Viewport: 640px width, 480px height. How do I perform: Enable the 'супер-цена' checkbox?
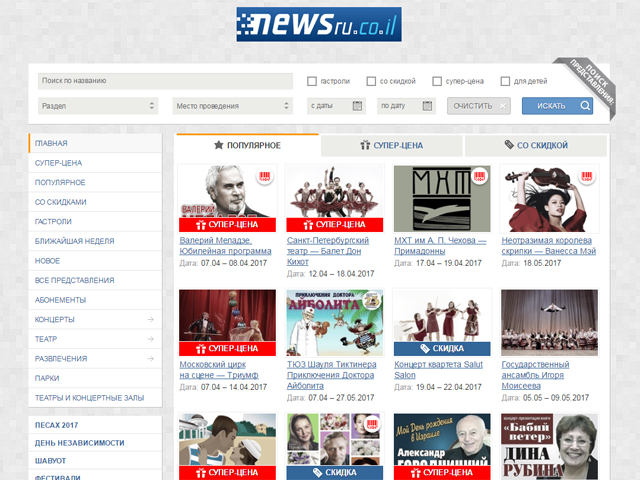pyautogui.click(x=437, y=81)
